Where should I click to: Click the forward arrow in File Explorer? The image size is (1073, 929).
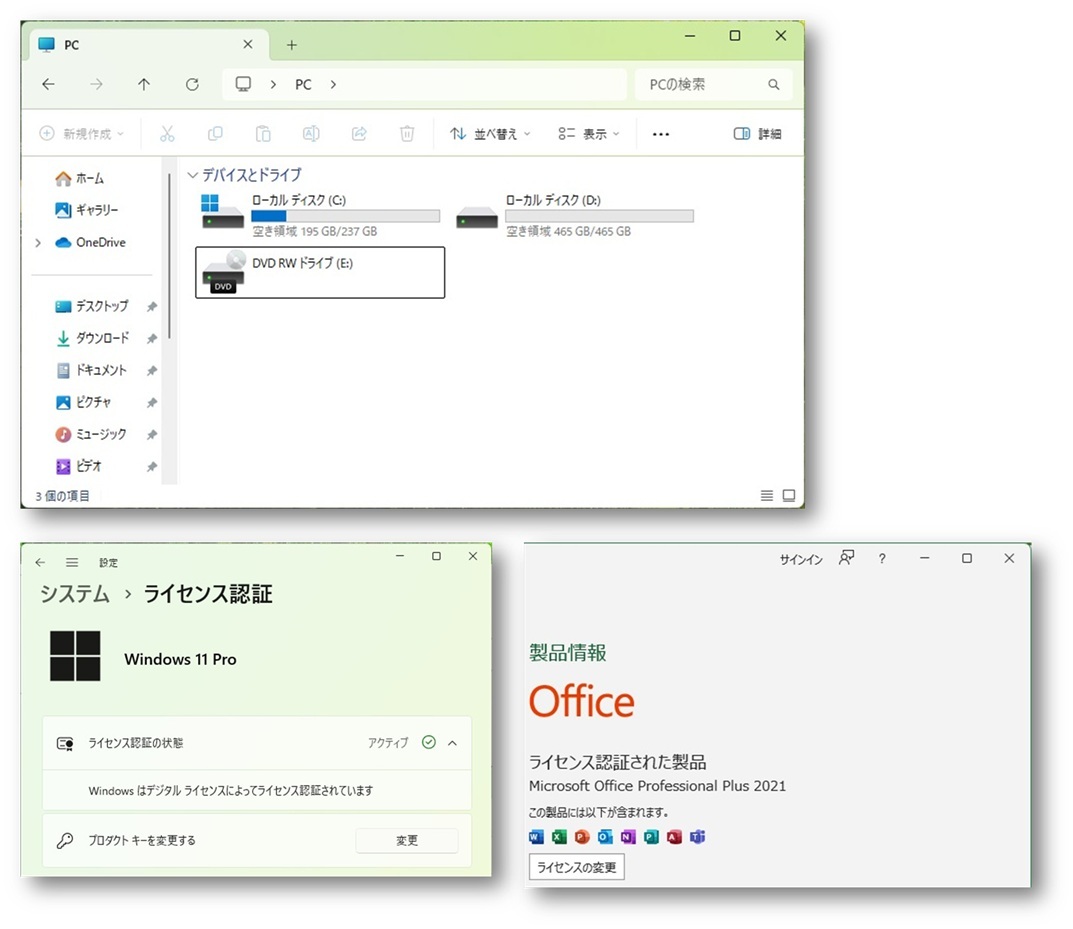(x=96, y=84)
